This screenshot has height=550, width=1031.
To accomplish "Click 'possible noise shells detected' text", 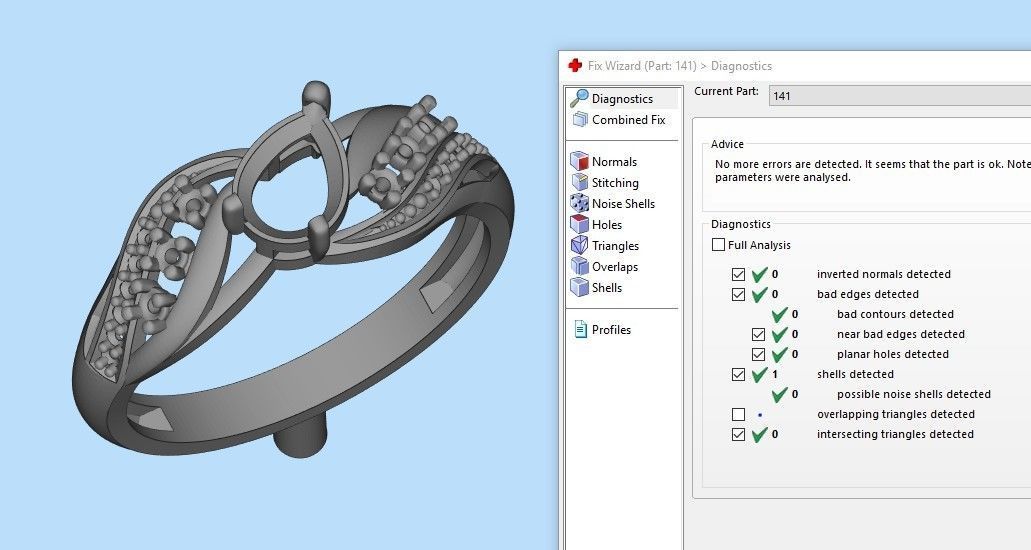I will click(913, 394).
